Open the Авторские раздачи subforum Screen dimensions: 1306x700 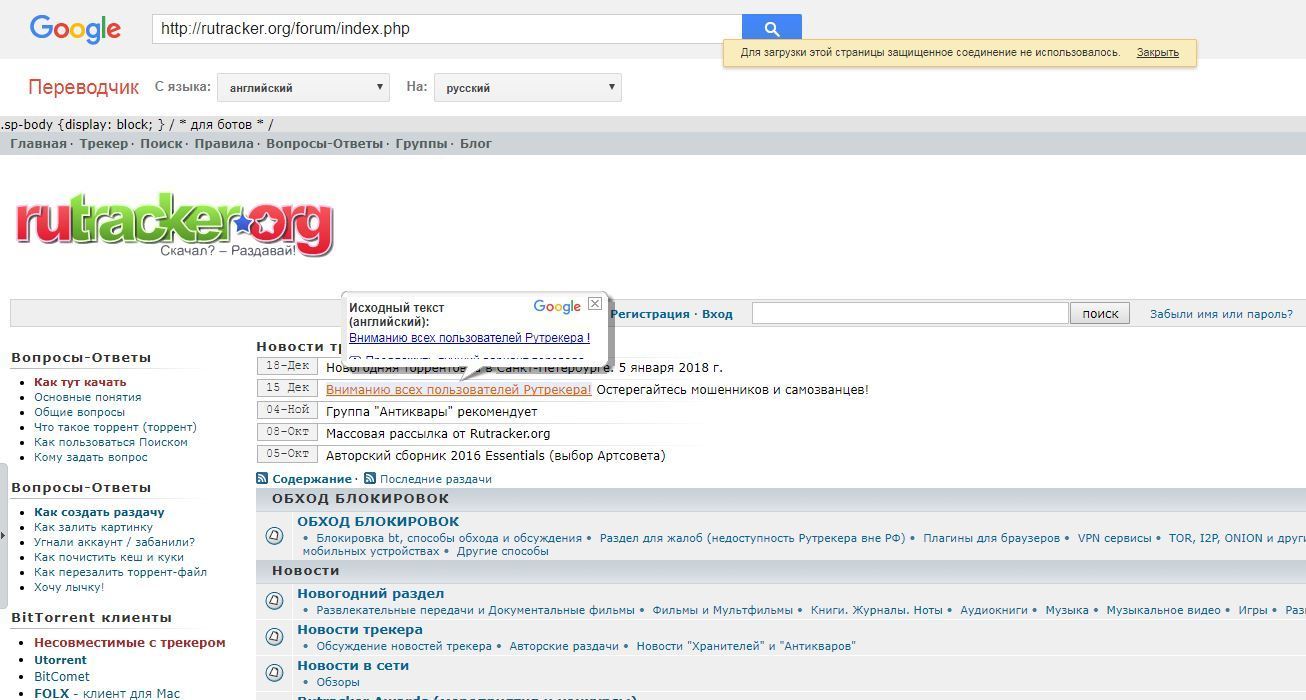(x=564, y=646)
